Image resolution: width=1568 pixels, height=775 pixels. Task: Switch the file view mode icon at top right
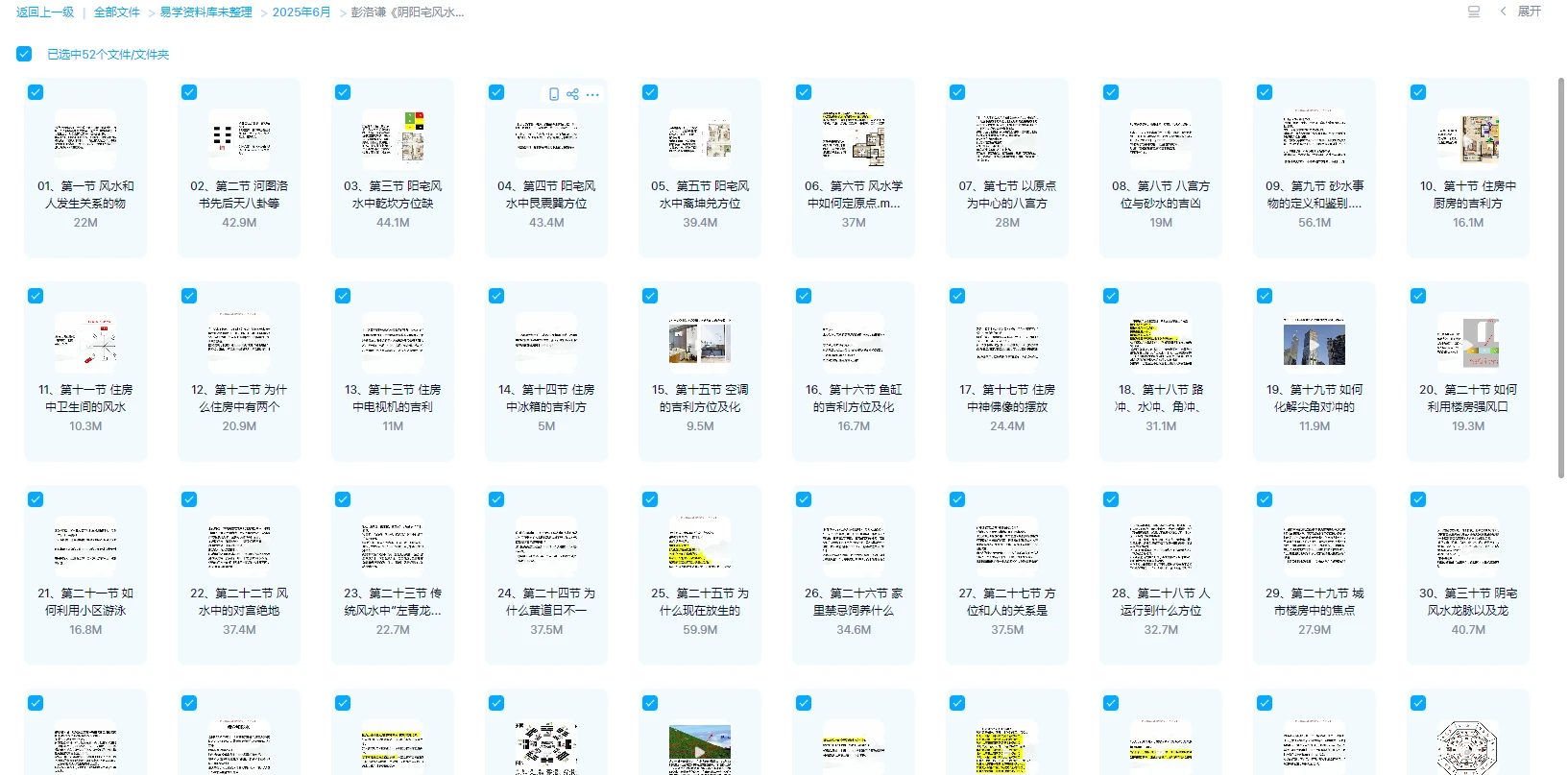1474,12
